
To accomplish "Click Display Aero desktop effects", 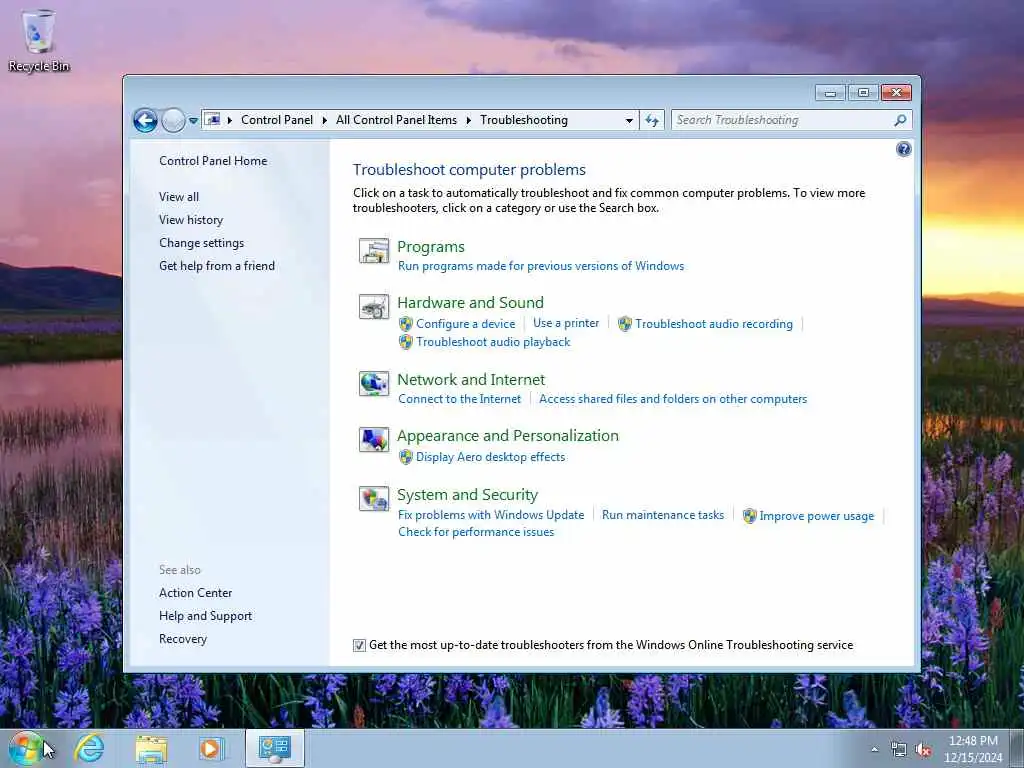I will (x=490, y=457).
